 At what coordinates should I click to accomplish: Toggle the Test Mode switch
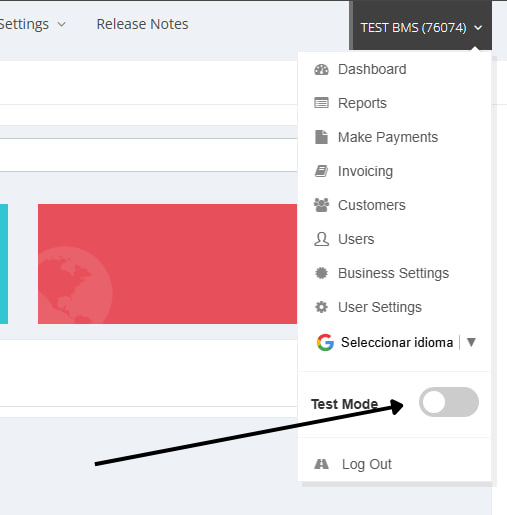click(449, 402)
